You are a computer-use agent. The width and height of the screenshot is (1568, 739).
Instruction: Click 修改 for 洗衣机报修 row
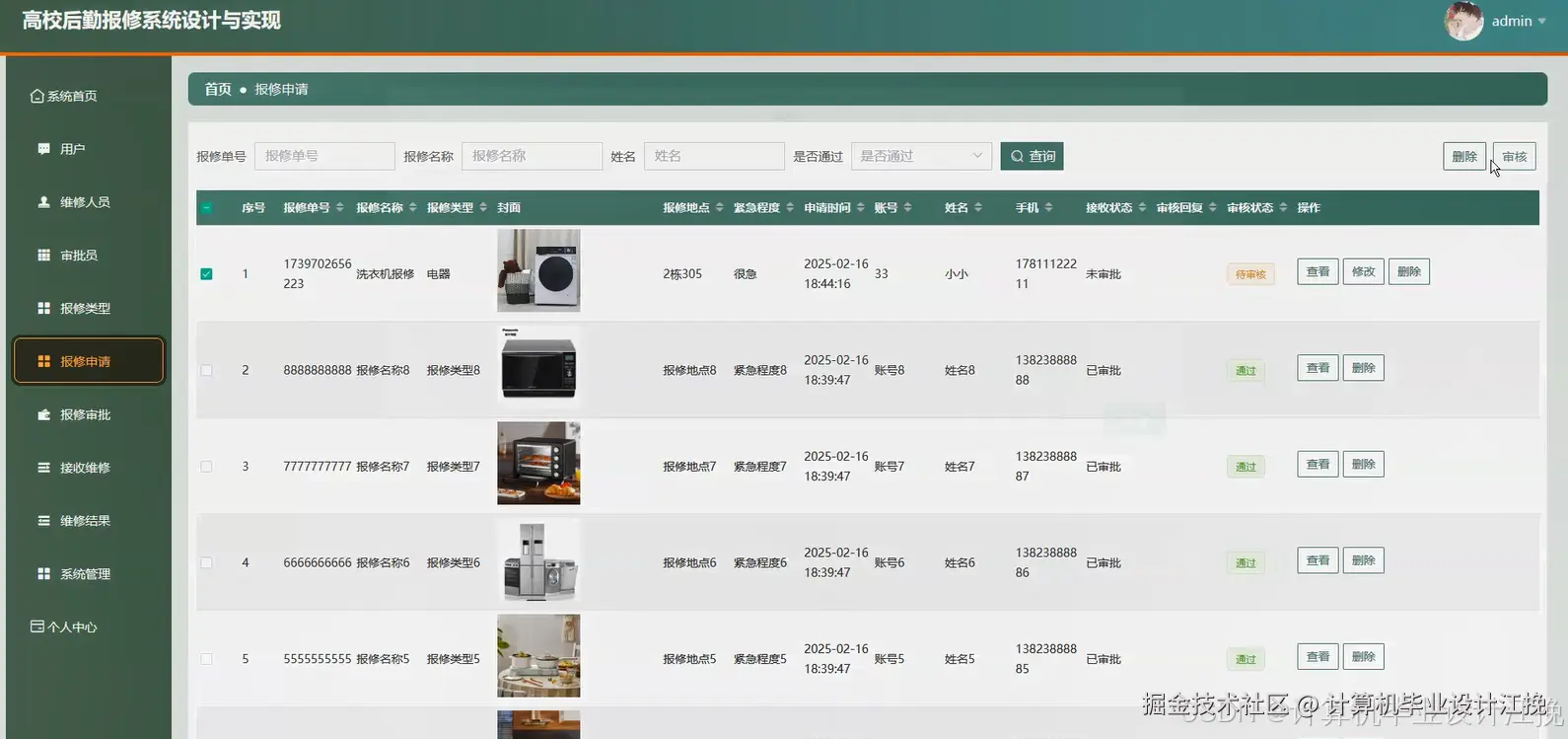tap(1364, 271)
